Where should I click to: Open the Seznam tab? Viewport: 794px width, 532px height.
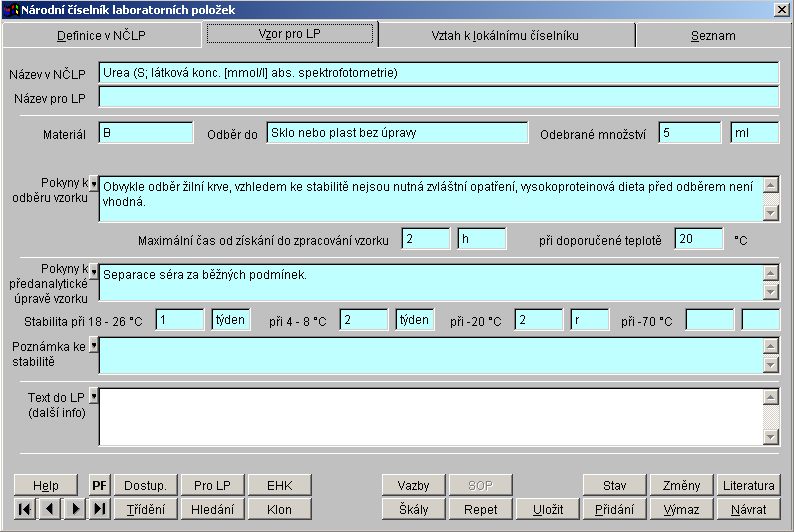(712, 35)
